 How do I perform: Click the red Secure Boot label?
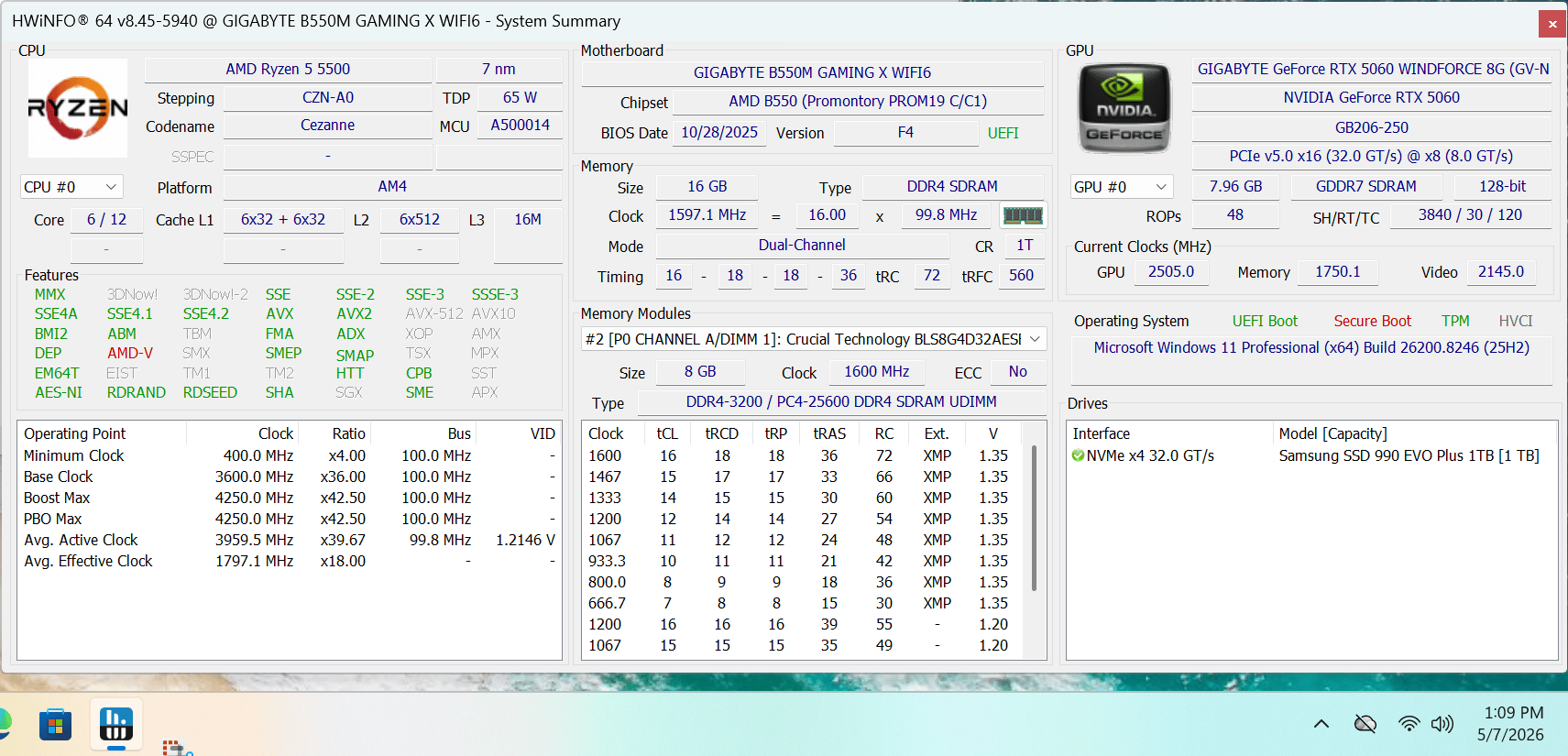click(1372, 321)
